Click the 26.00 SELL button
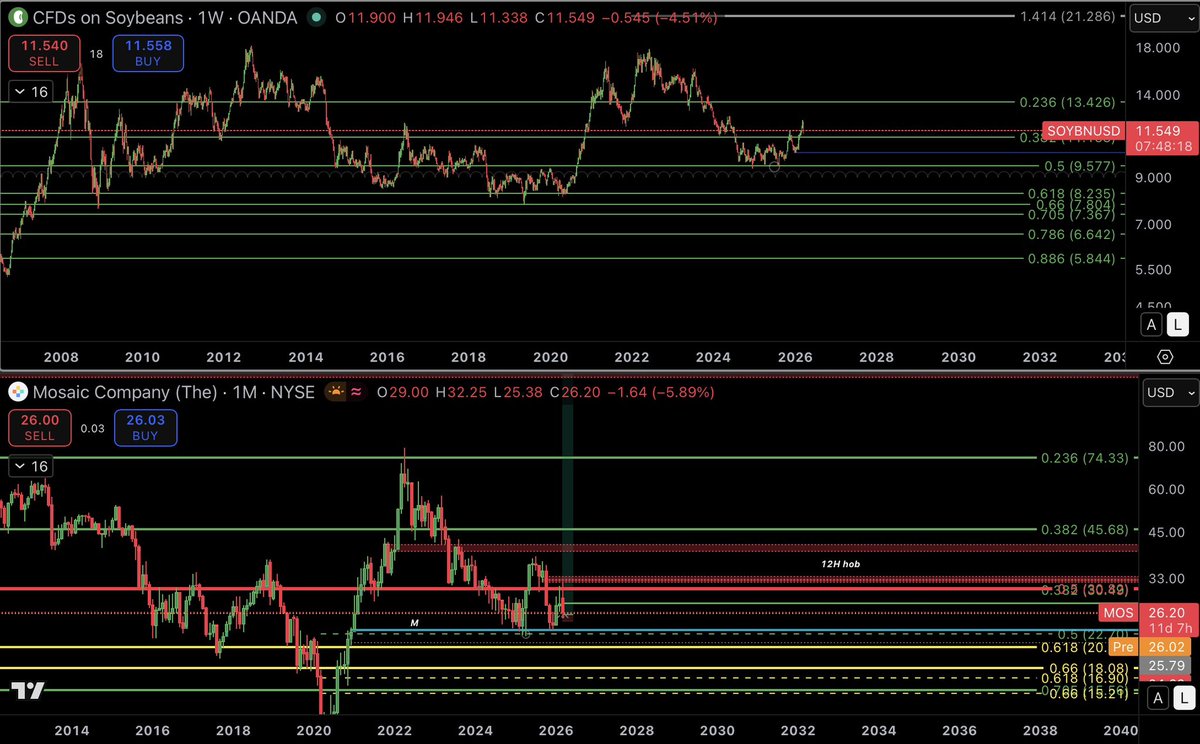Screen dimensions: 1200x744 pos(38,427)
